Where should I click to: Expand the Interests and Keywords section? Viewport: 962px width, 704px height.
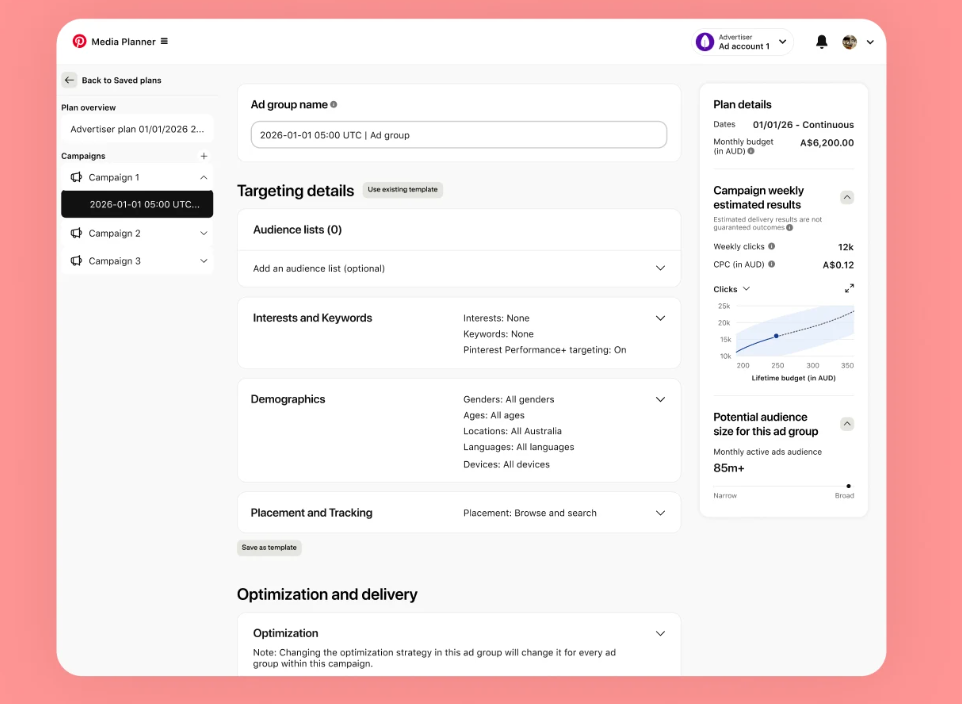click(x=660, y=318)
